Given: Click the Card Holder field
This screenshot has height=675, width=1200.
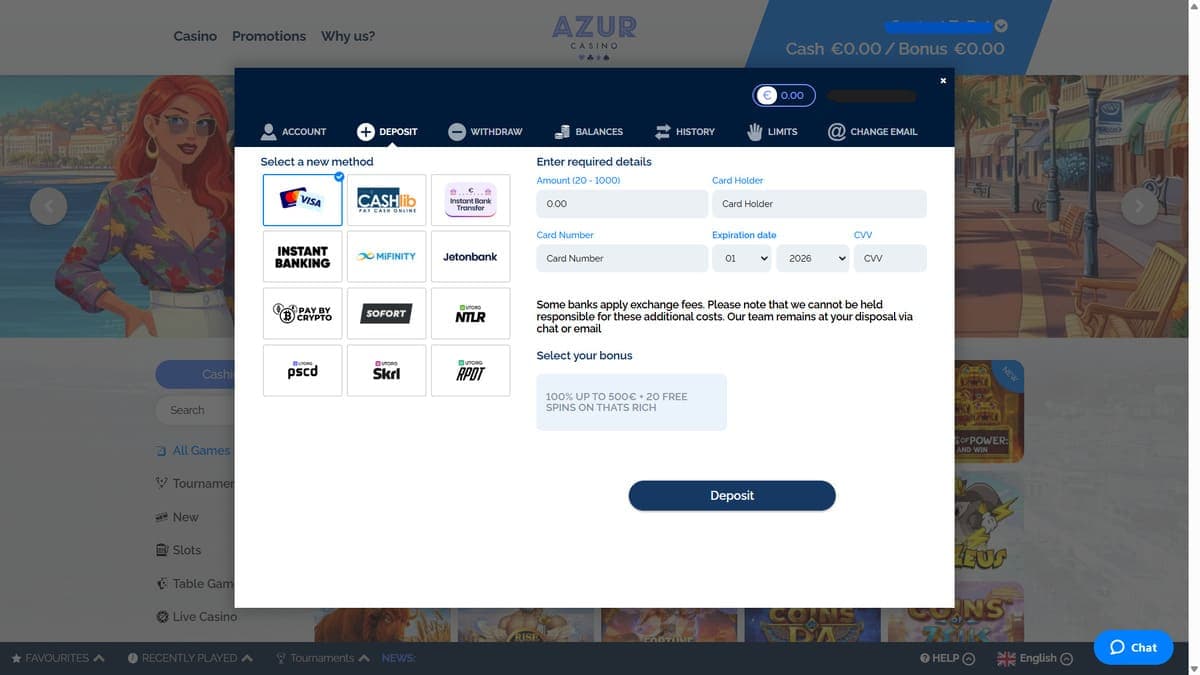Looking at the screenshot, I should click(x=819, y=204).
